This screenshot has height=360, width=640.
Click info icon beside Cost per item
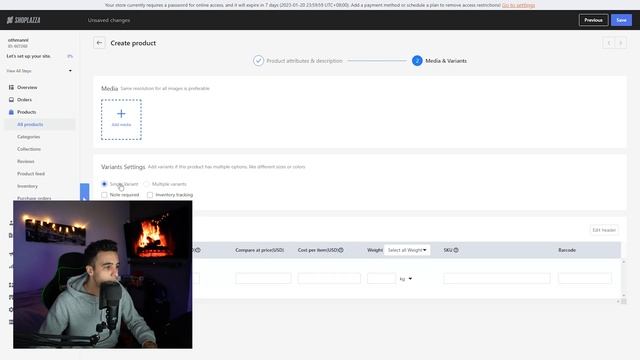(x=341, y=250)
